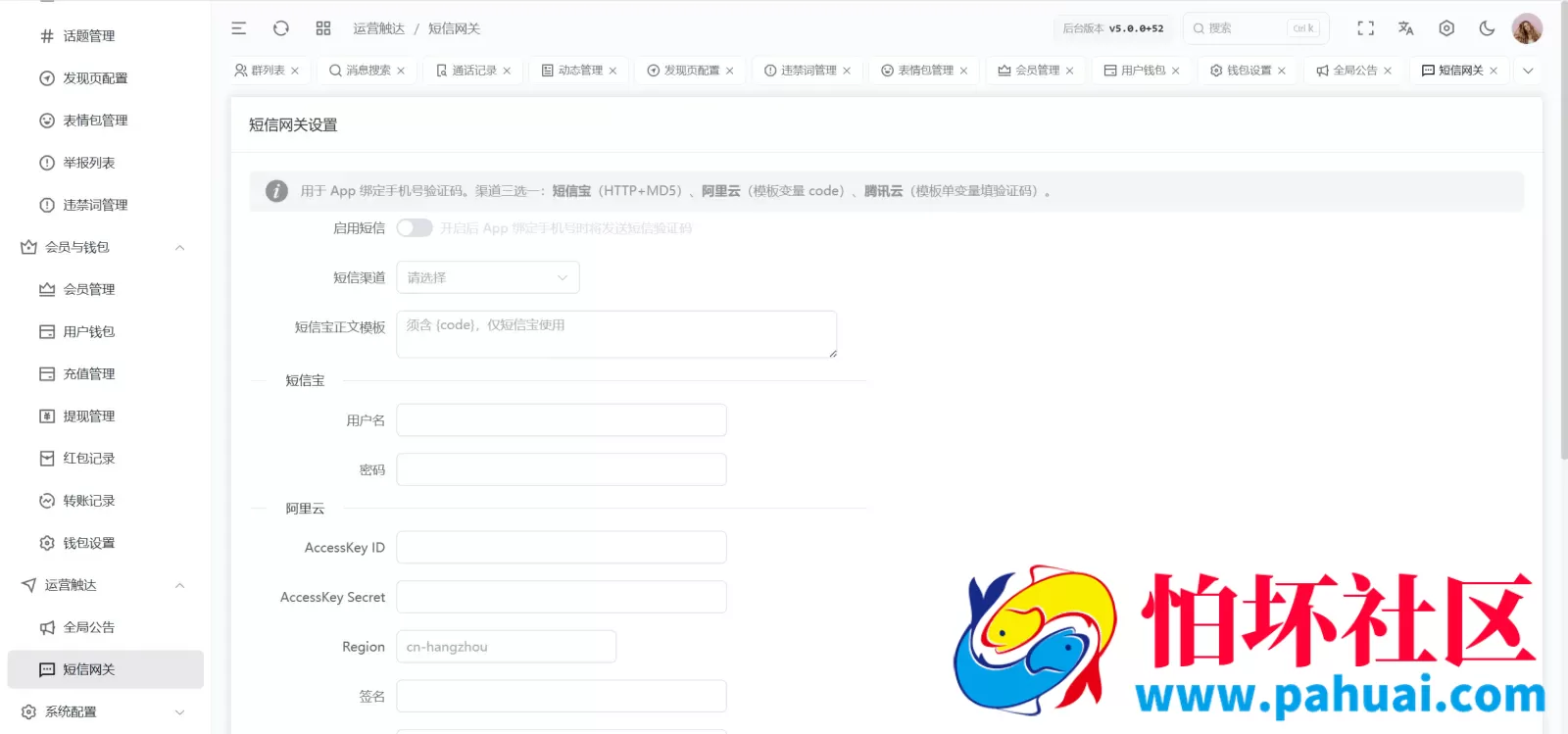Open the user avatar menu
This screenshot has height=734, width=1568.
click(x=1527, y=28)
